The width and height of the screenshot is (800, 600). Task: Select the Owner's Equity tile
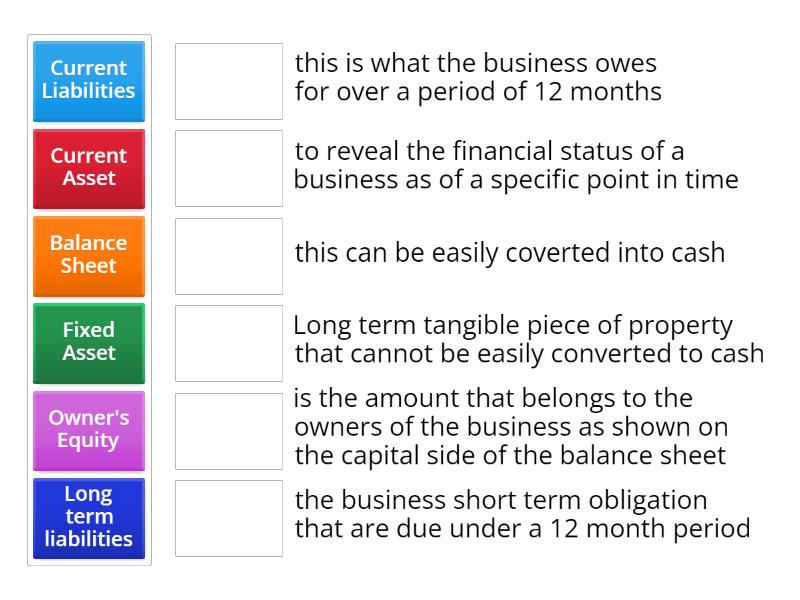89,430
